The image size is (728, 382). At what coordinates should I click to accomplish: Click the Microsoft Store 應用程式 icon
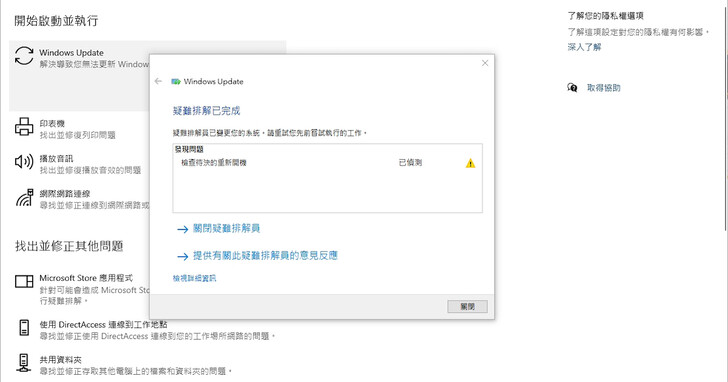point(24,281)
